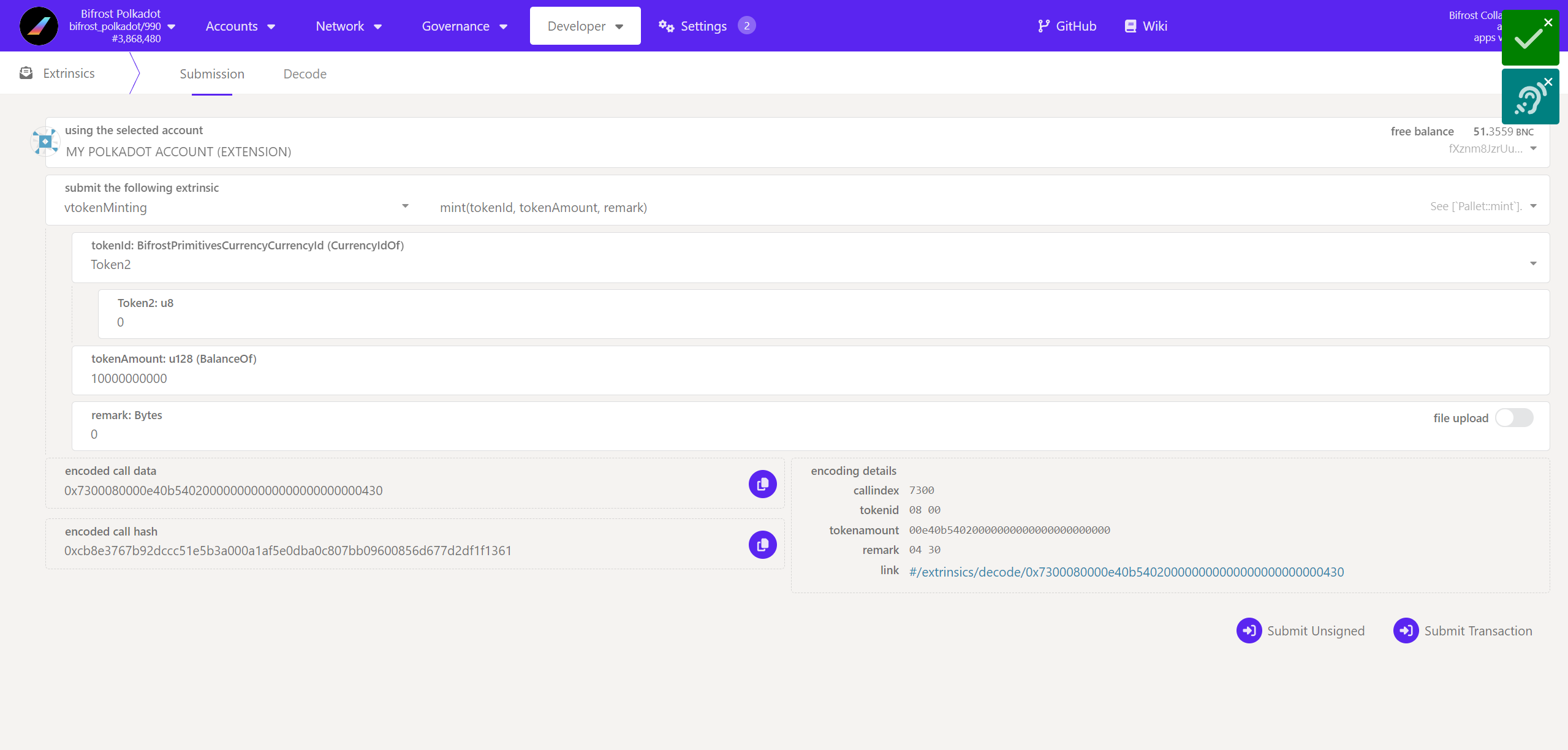Click the account identicon avatar
The height and width of the screenshot is (750, 1568).
click(x=45, y=142)
